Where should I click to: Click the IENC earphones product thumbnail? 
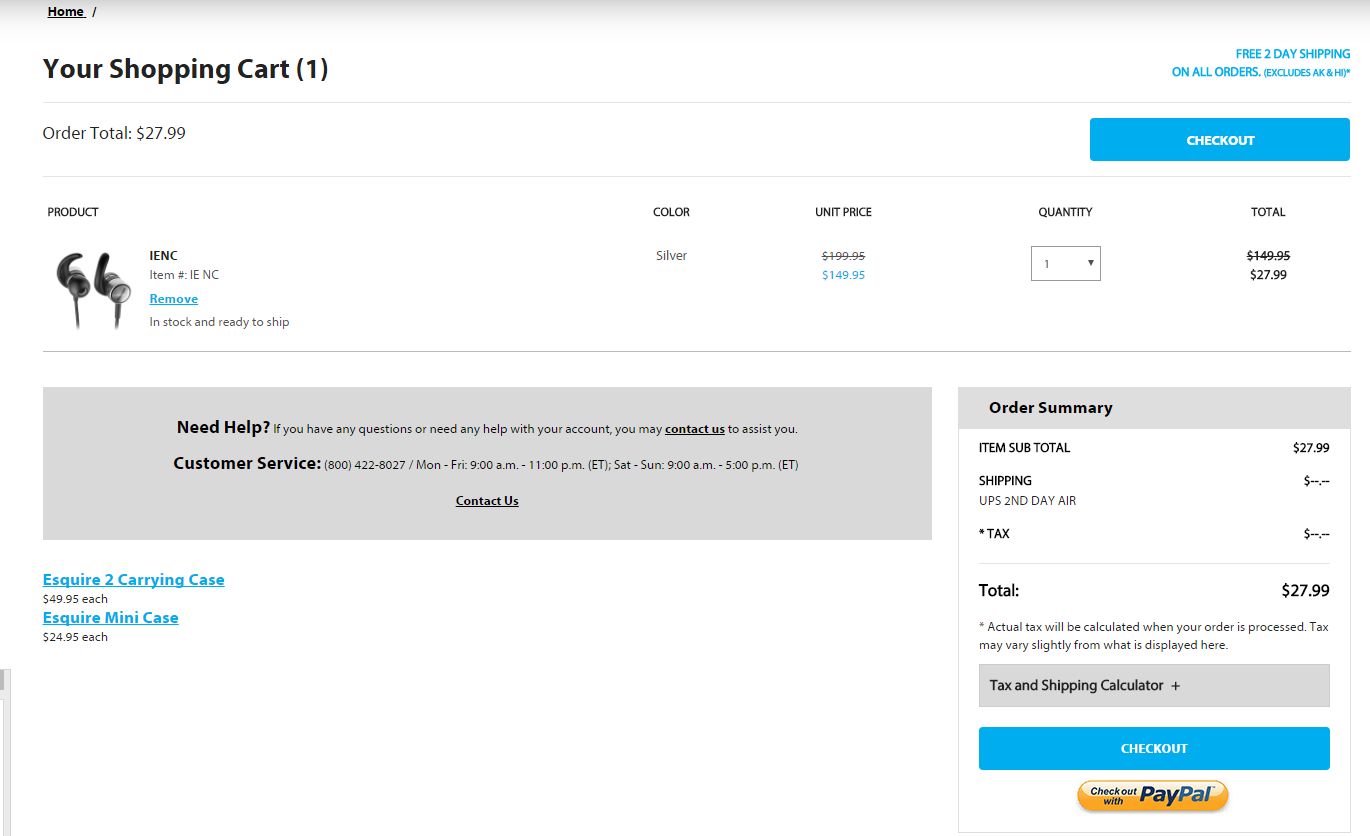(93, 289)
